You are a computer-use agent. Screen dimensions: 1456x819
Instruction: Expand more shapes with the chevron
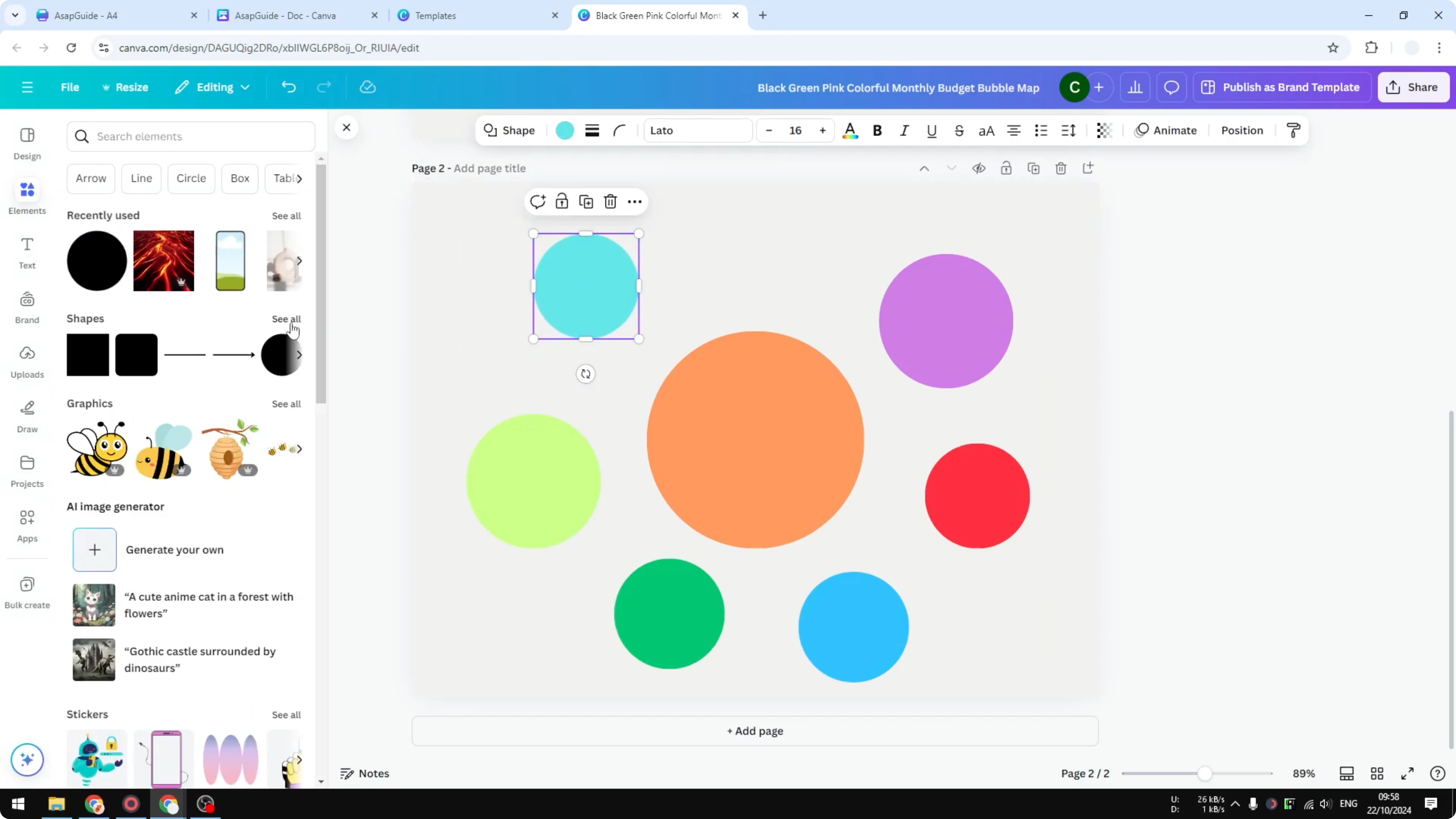[x=299, y=355]
